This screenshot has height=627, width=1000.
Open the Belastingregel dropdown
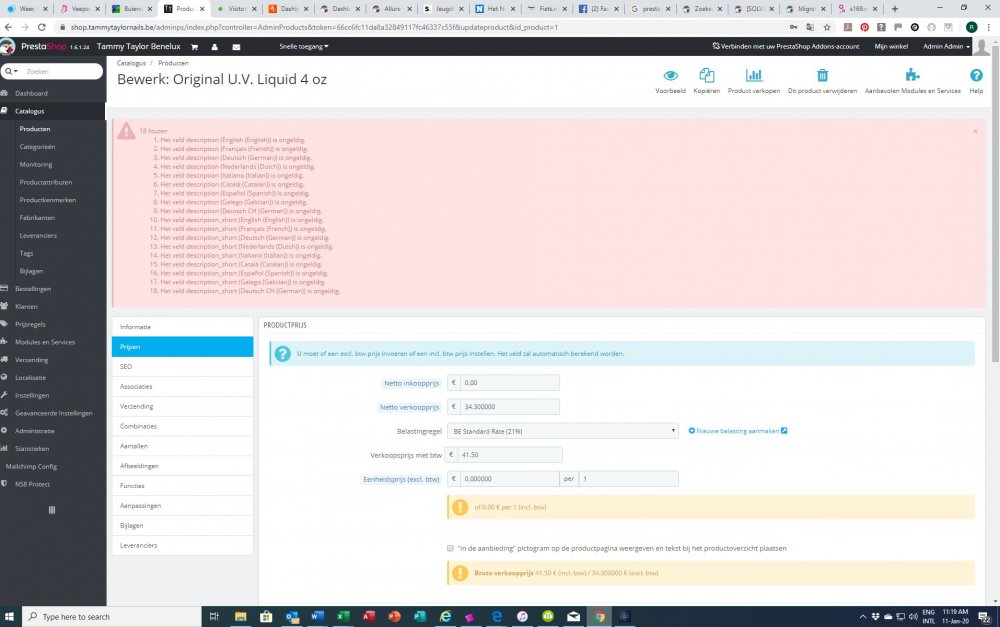[562, 431]
